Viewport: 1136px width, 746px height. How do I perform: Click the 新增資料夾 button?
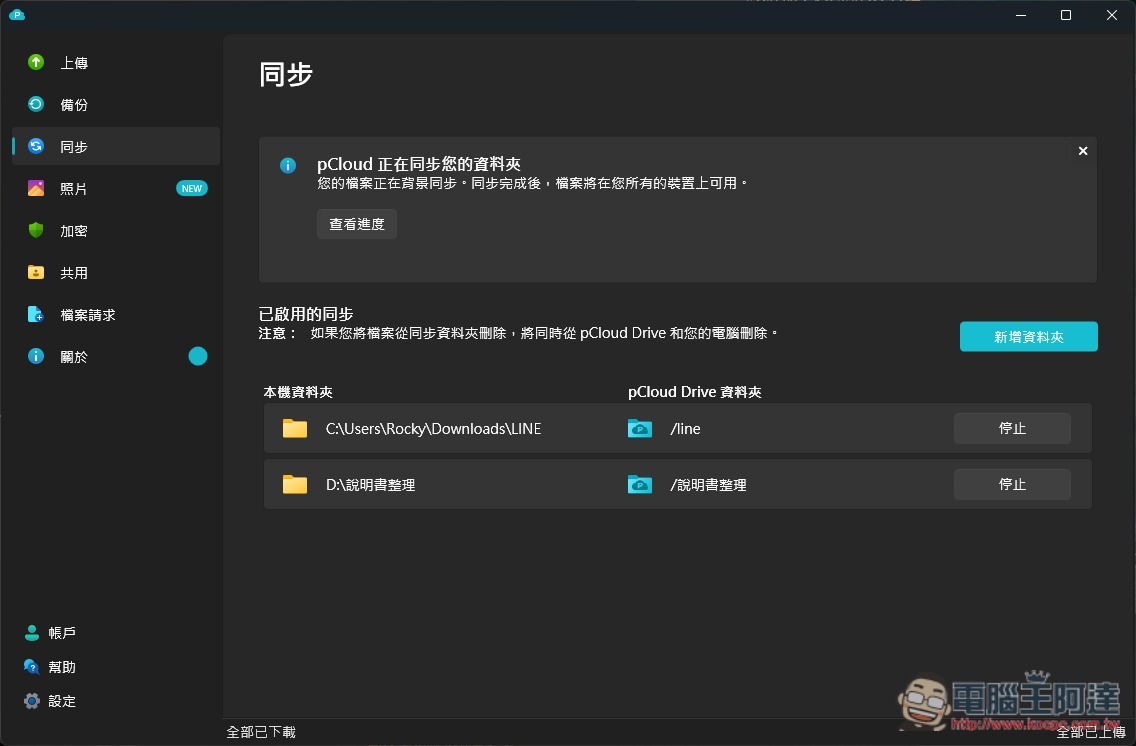1029,337
